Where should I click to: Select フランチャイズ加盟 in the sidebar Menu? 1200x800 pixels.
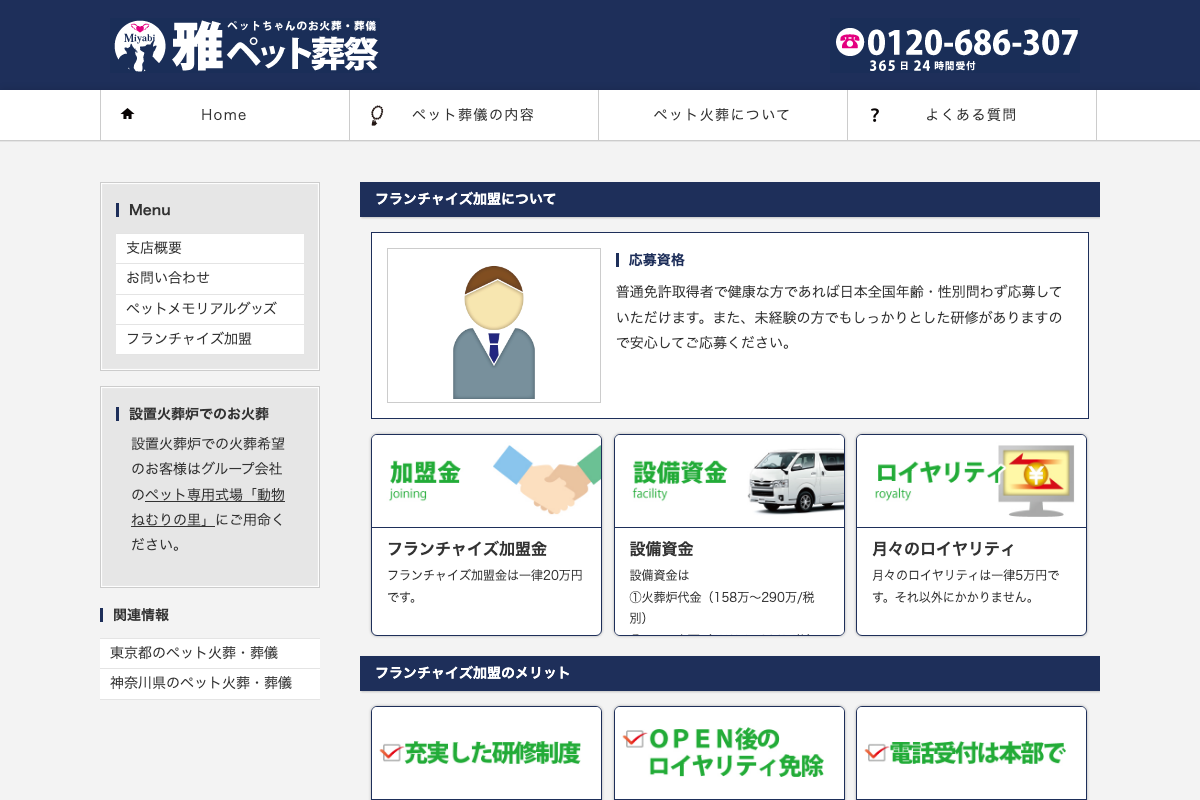[x=210, y=339]
